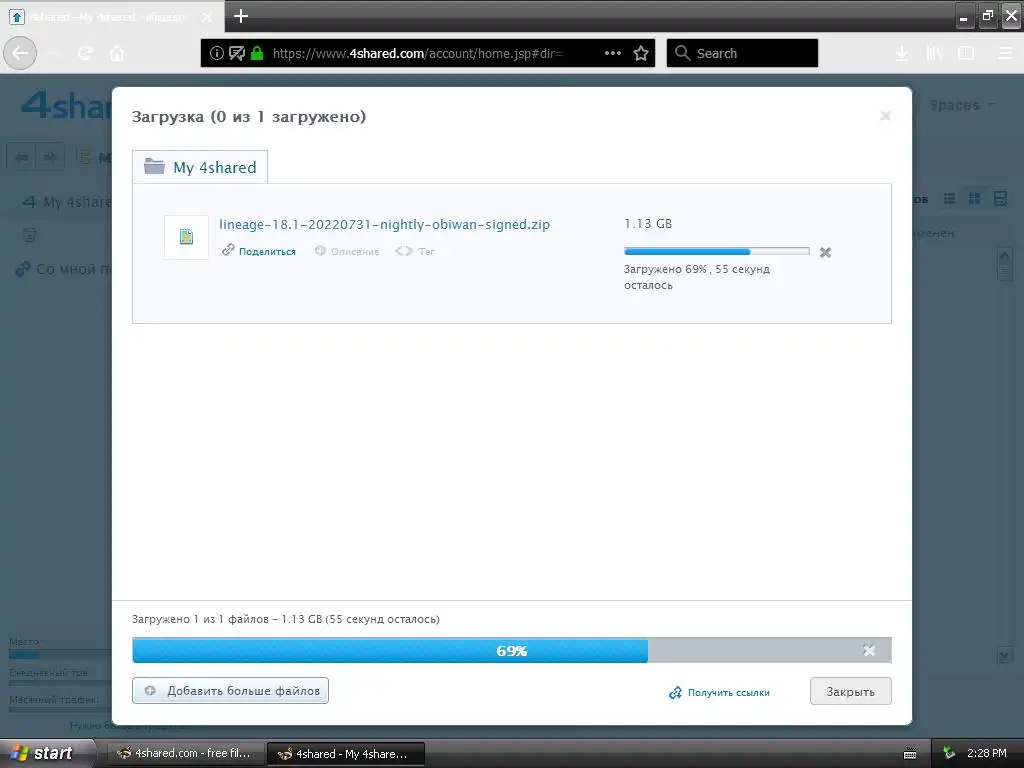
Task: Open the browser downloads arrow icon
Action: pyautogui.click(x=902, y=54)
